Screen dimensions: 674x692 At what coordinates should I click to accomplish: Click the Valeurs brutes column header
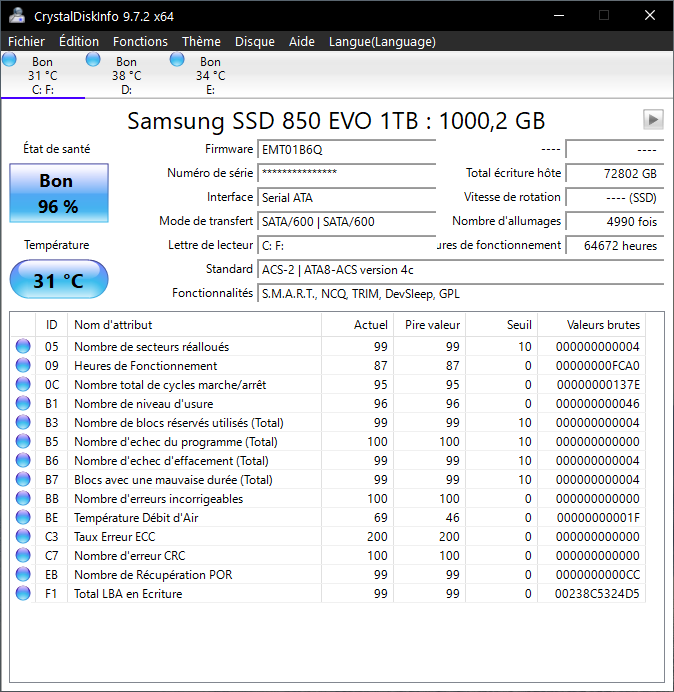(x=591, y=325)
